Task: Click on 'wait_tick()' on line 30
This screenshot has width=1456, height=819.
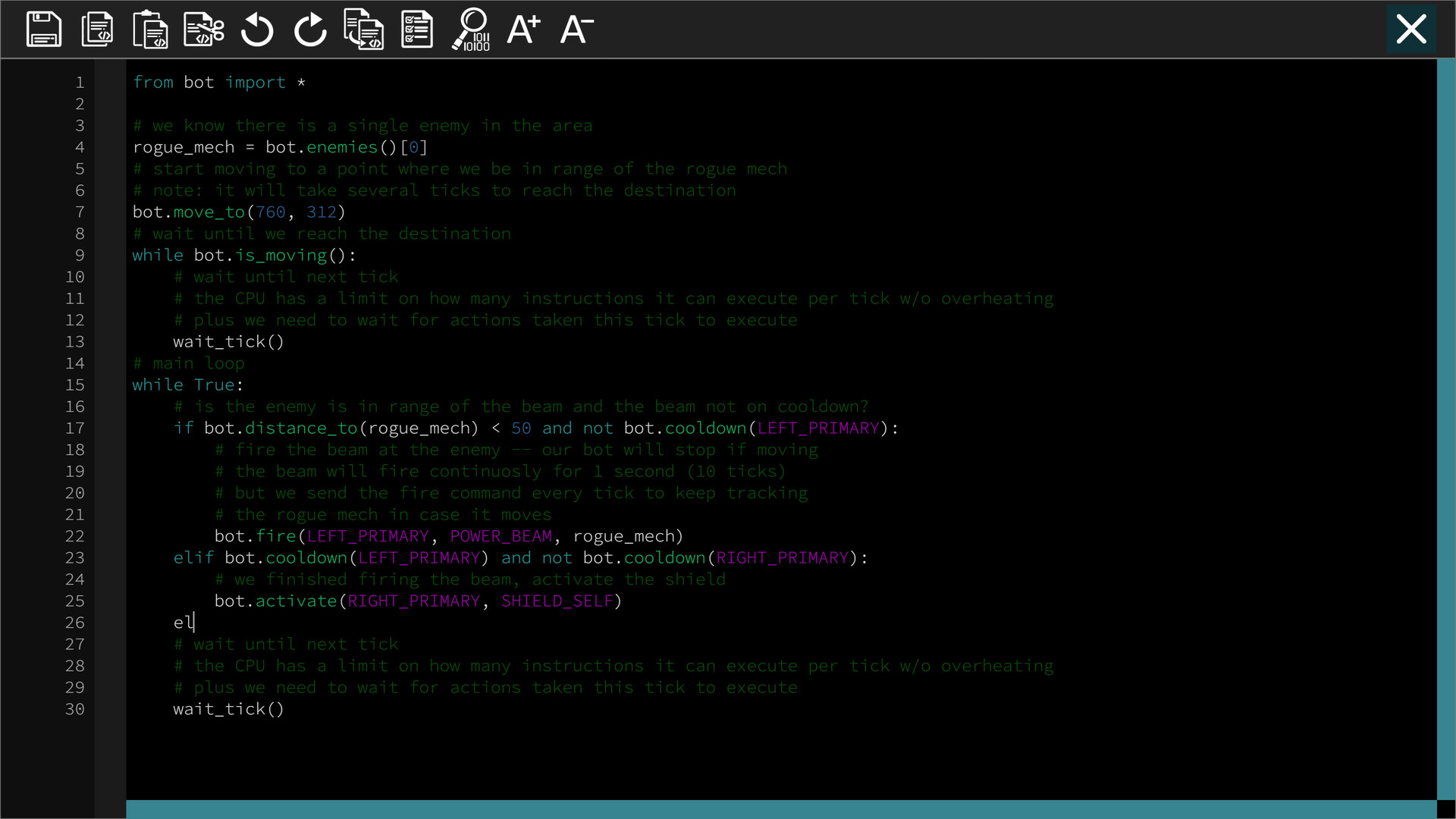Action: pyautogui.click(x=228, y=709)
